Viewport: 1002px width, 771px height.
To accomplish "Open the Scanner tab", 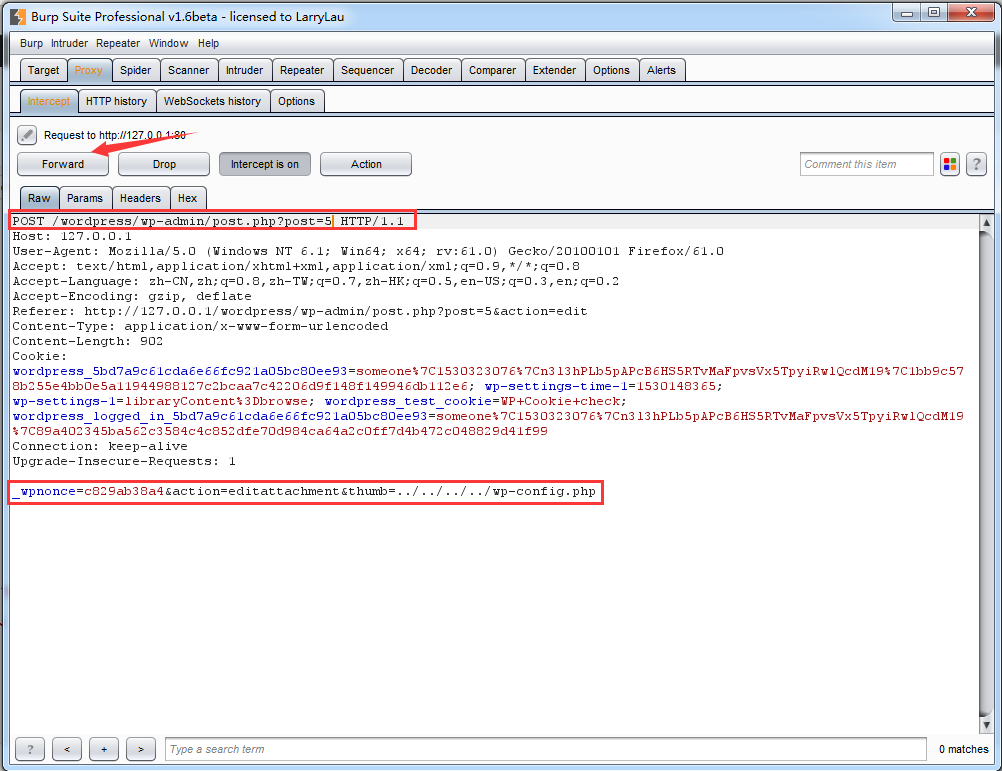I will [189, 70].
